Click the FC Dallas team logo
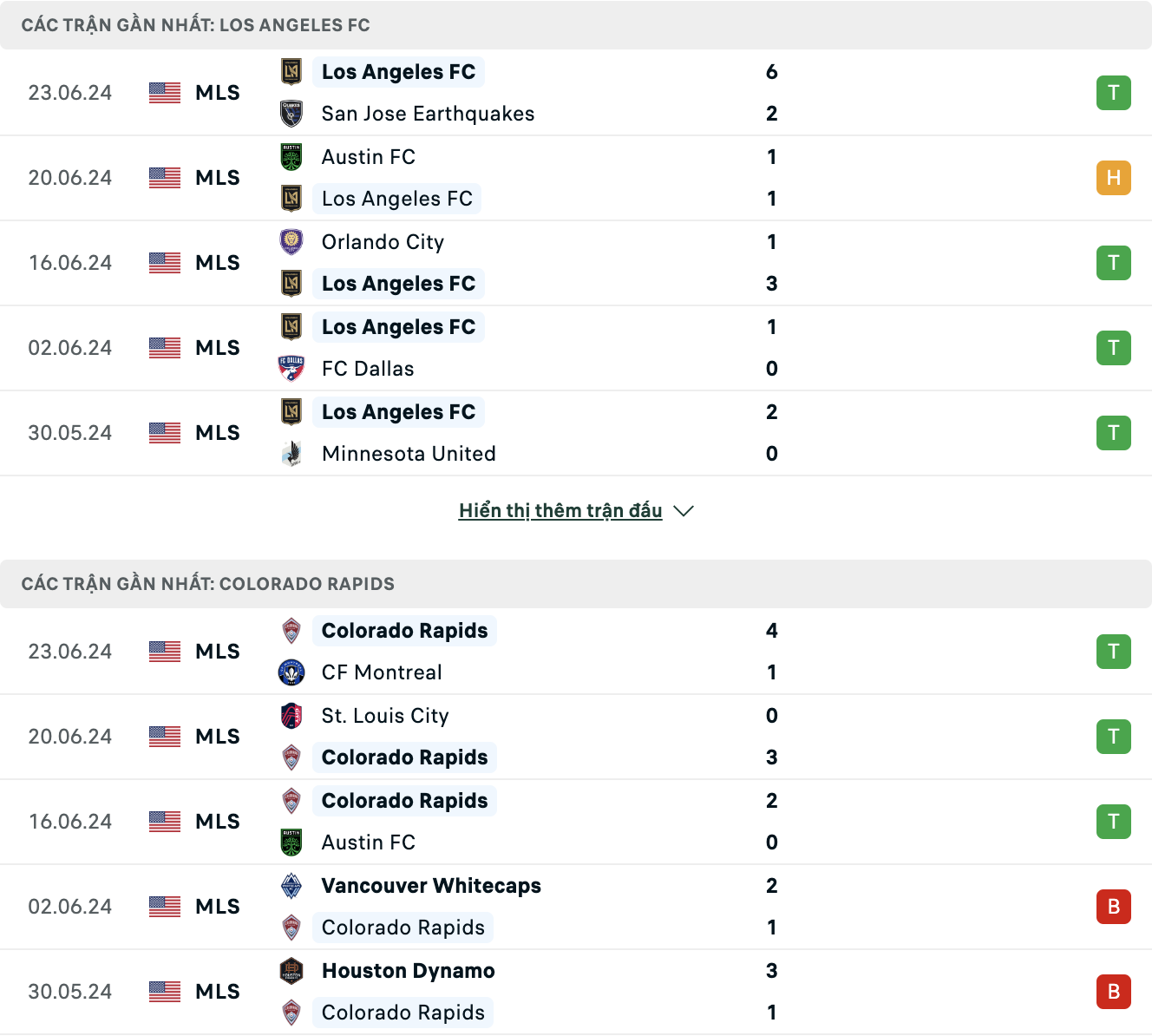 point(291,369)
